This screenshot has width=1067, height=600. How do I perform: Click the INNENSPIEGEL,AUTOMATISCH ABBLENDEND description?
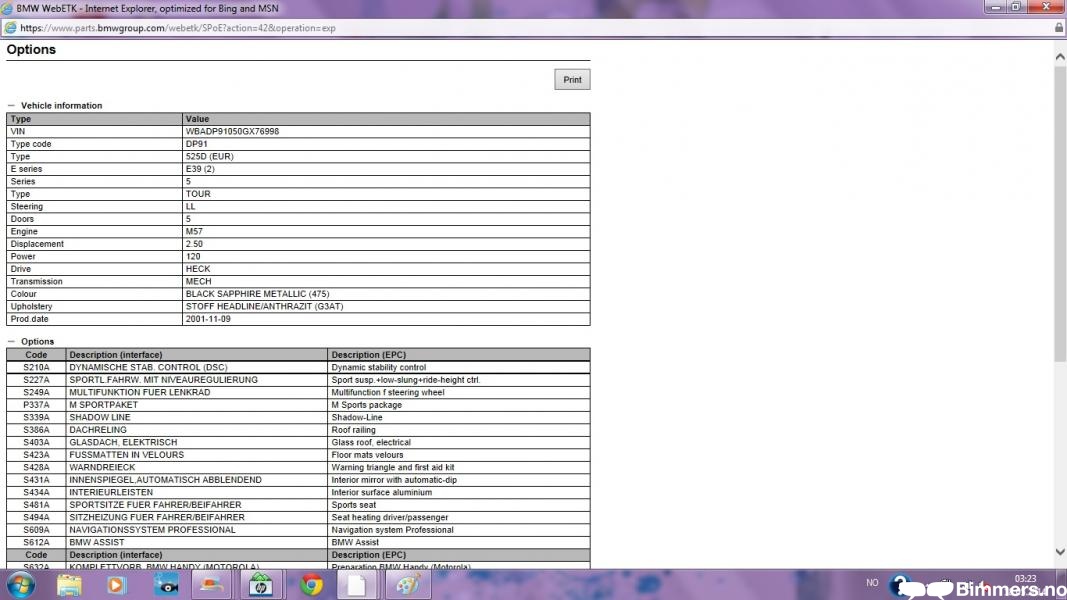pyautogui.click(x=165, y=480)
